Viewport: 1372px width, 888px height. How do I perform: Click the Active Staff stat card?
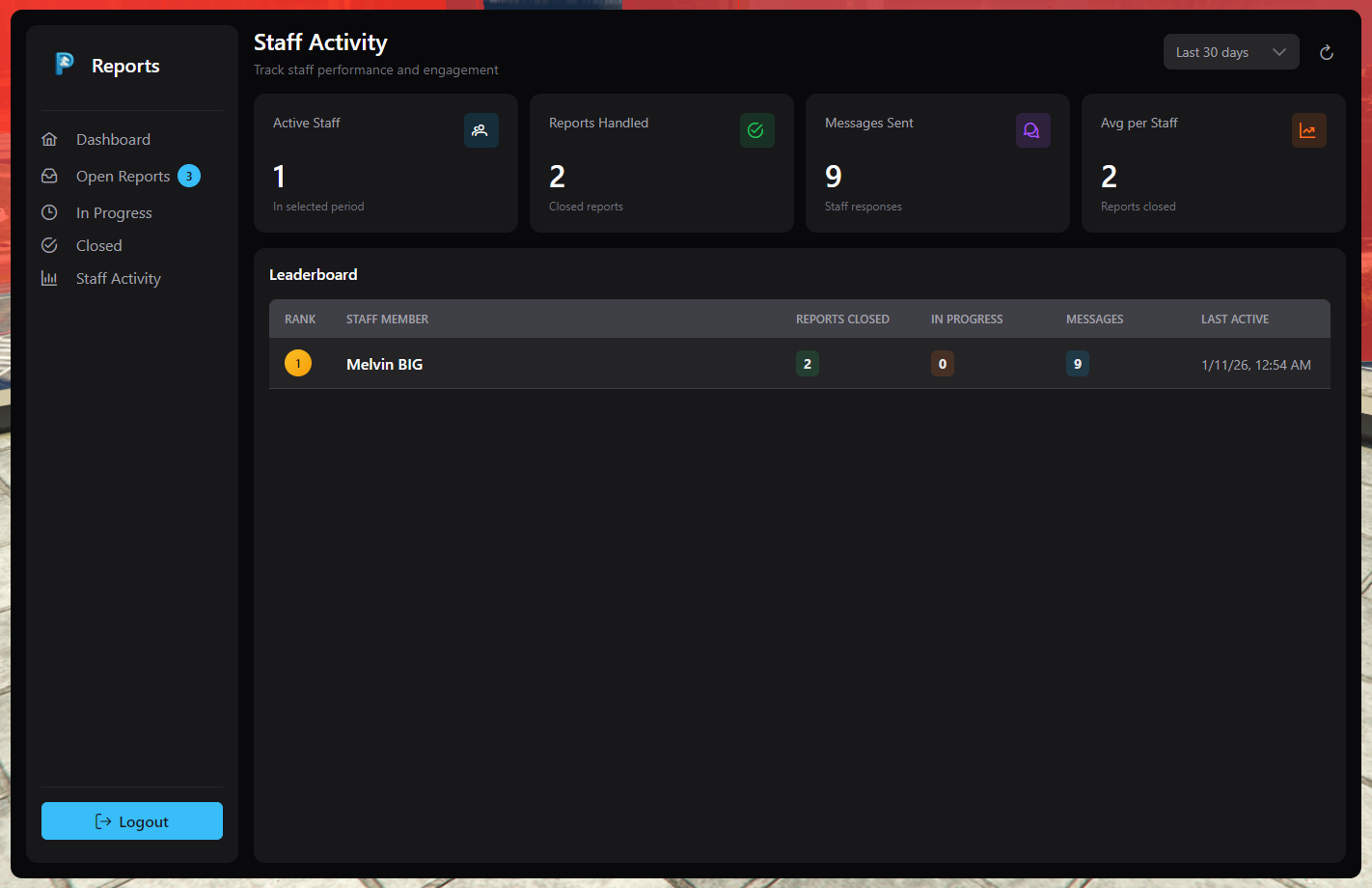[x=386, y=163]
